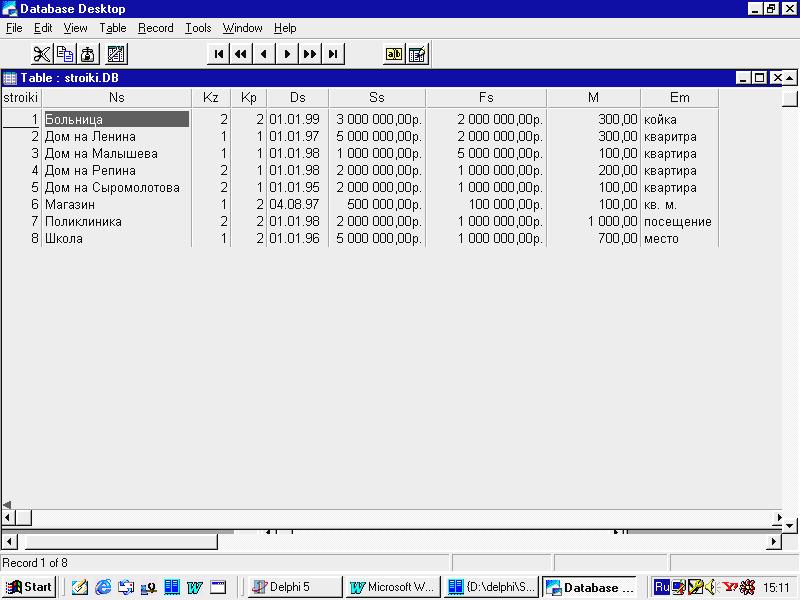Click the Field View 'ab' icon
The height and width of the screenshot is (600, 800).
[x=394, y=54]
